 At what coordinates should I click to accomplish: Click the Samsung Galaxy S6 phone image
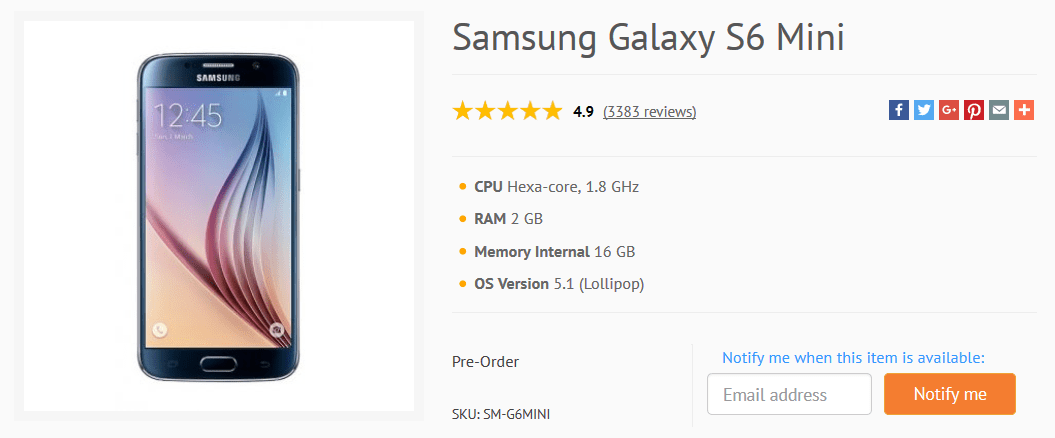coord(219,216)
